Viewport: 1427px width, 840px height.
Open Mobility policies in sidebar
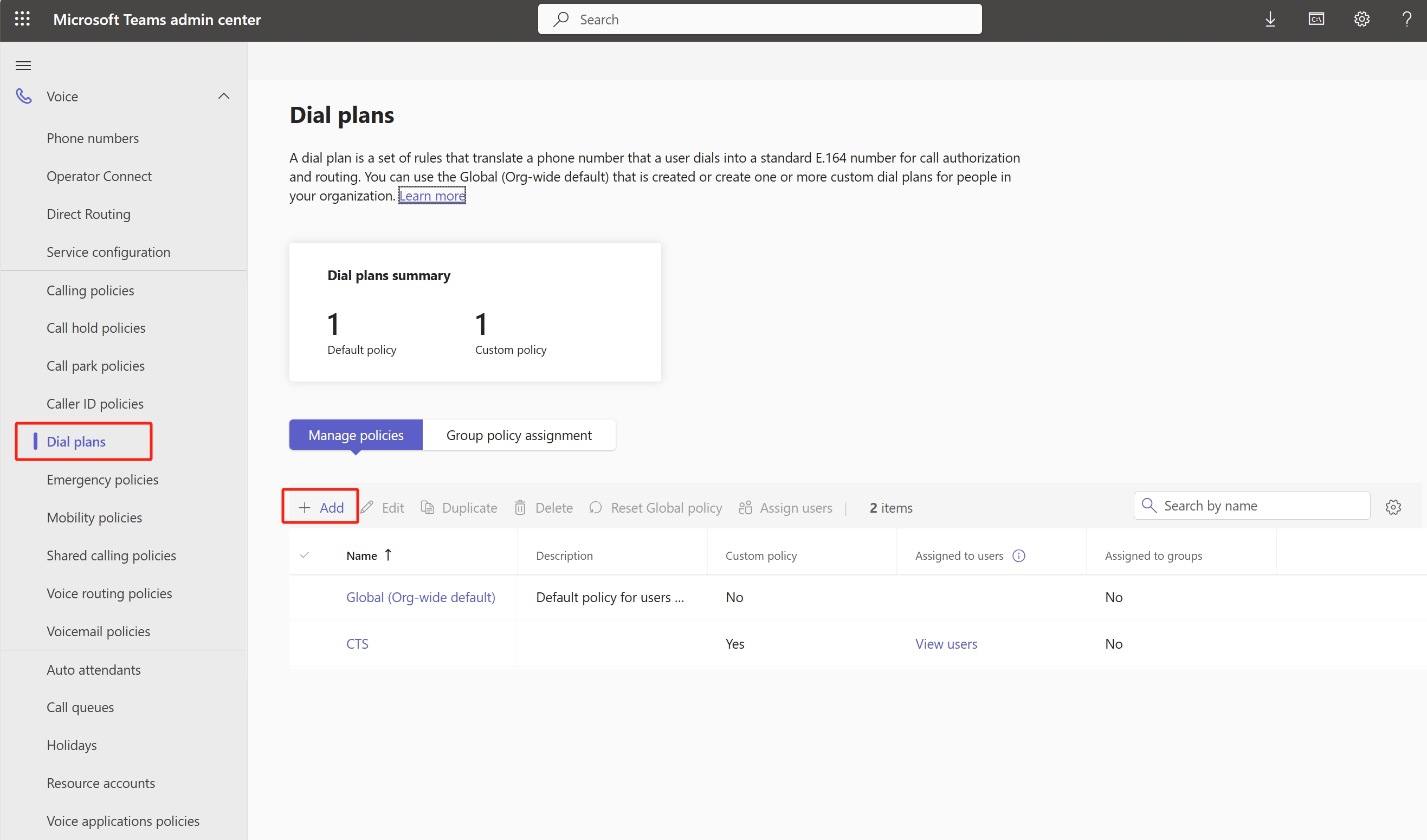(x=94, y=518)
